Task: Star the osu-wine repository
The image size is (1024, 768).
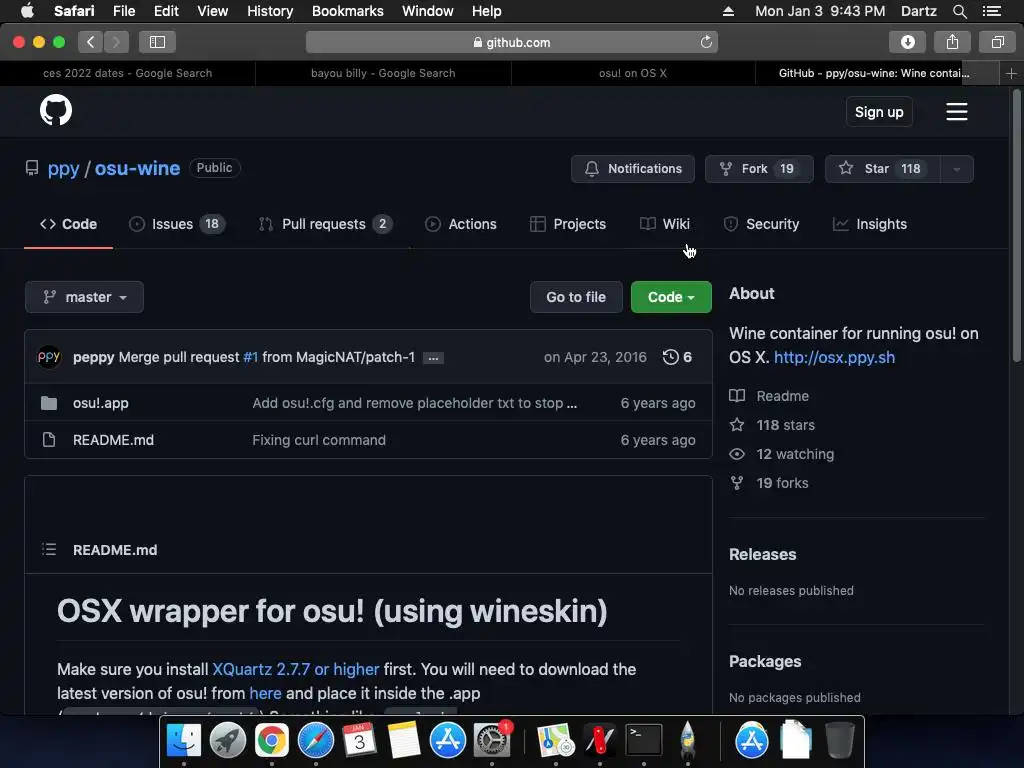Action: pos(882,169)
